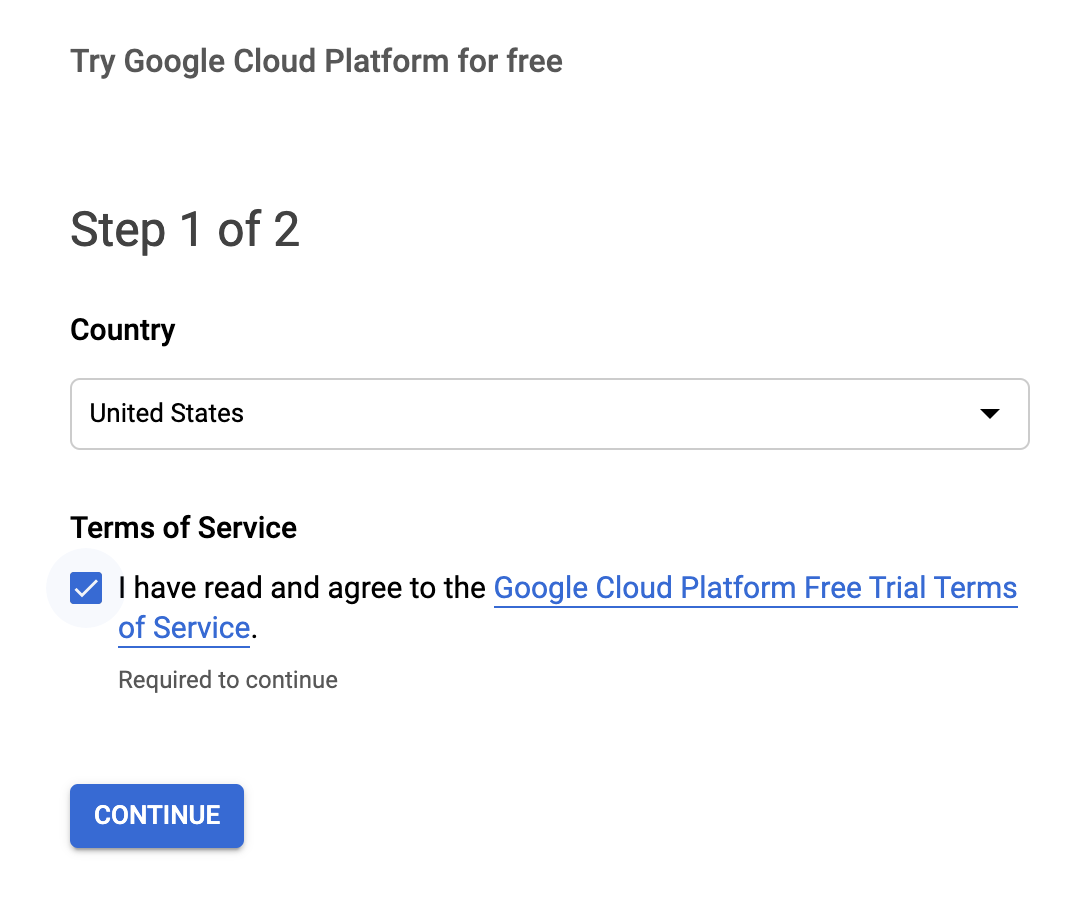The width and height of the screenshot is (1090, 904).
Task: Click 'Try Google Cloud Platform for free' title
Action: click(316, 61)
